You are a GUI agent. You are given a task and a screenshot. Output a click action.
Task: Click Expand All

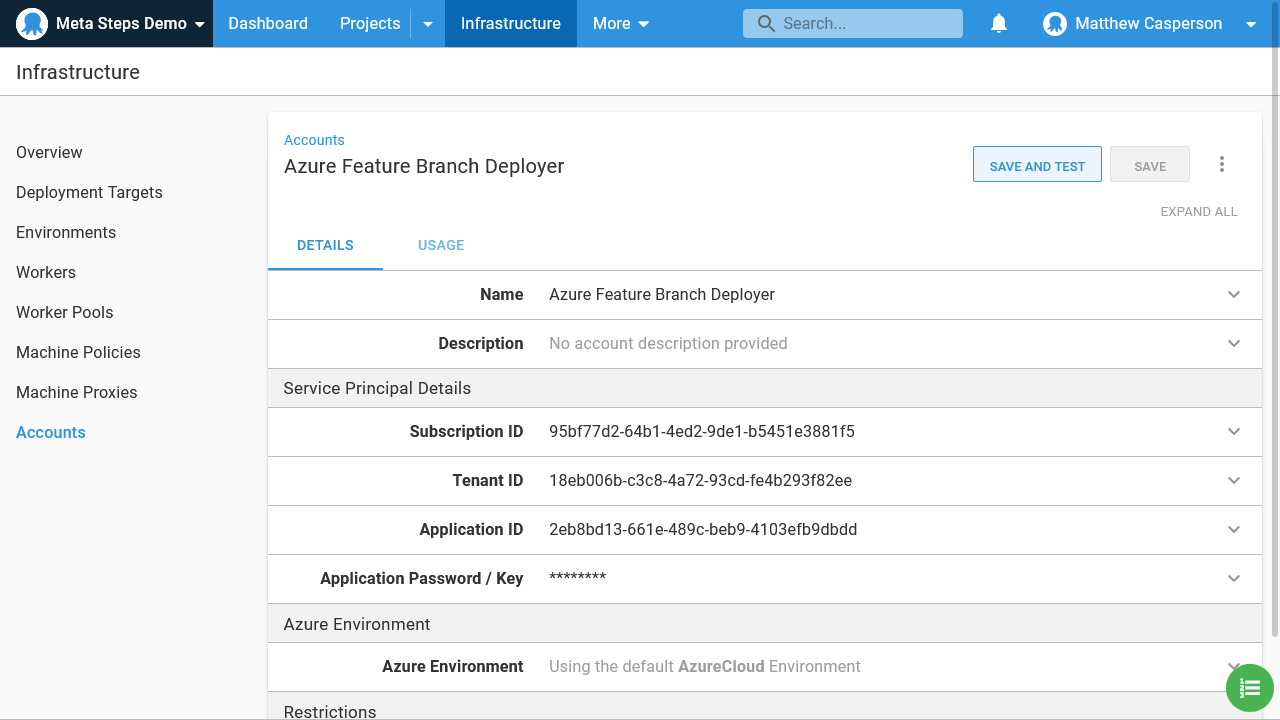coord(1198,212)
